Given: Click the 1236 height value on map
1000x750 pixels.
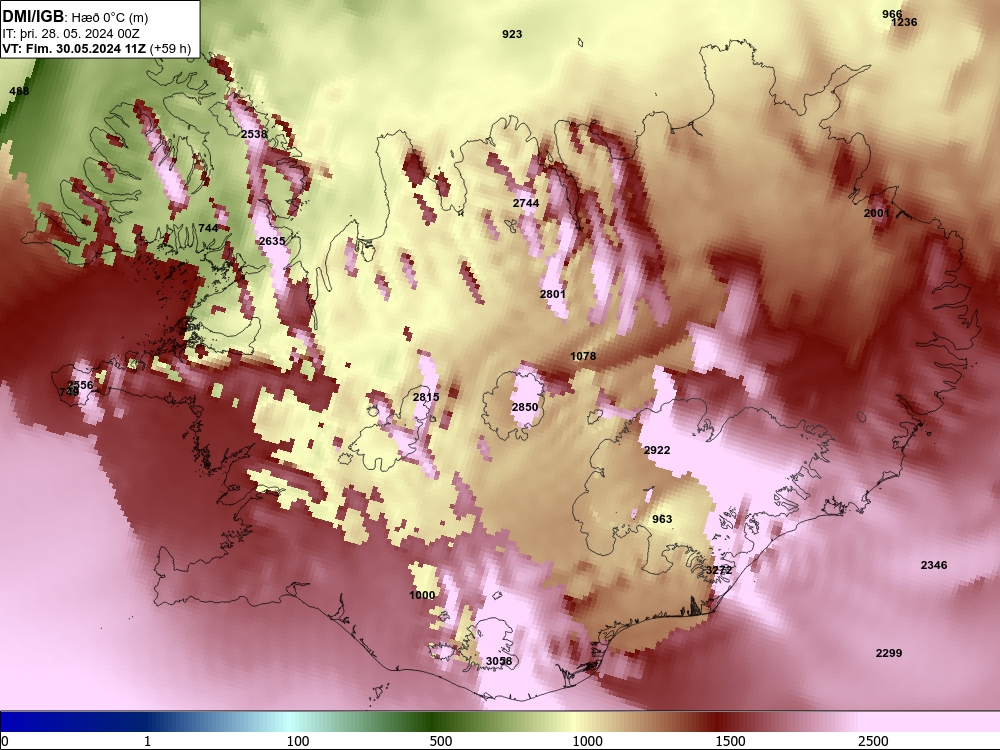Looking at the screenshot, I should pyautogui.click(x=904, y=22).
